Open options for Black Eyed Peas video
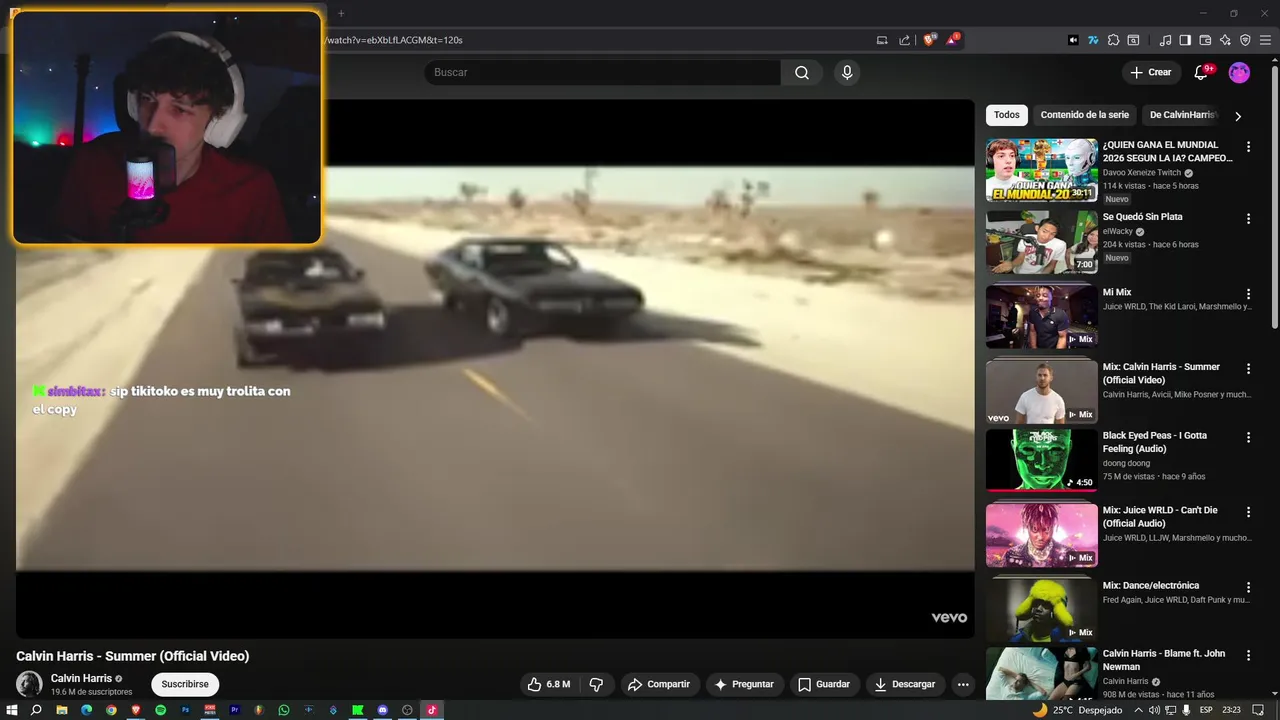 (x=1248, y=438)
